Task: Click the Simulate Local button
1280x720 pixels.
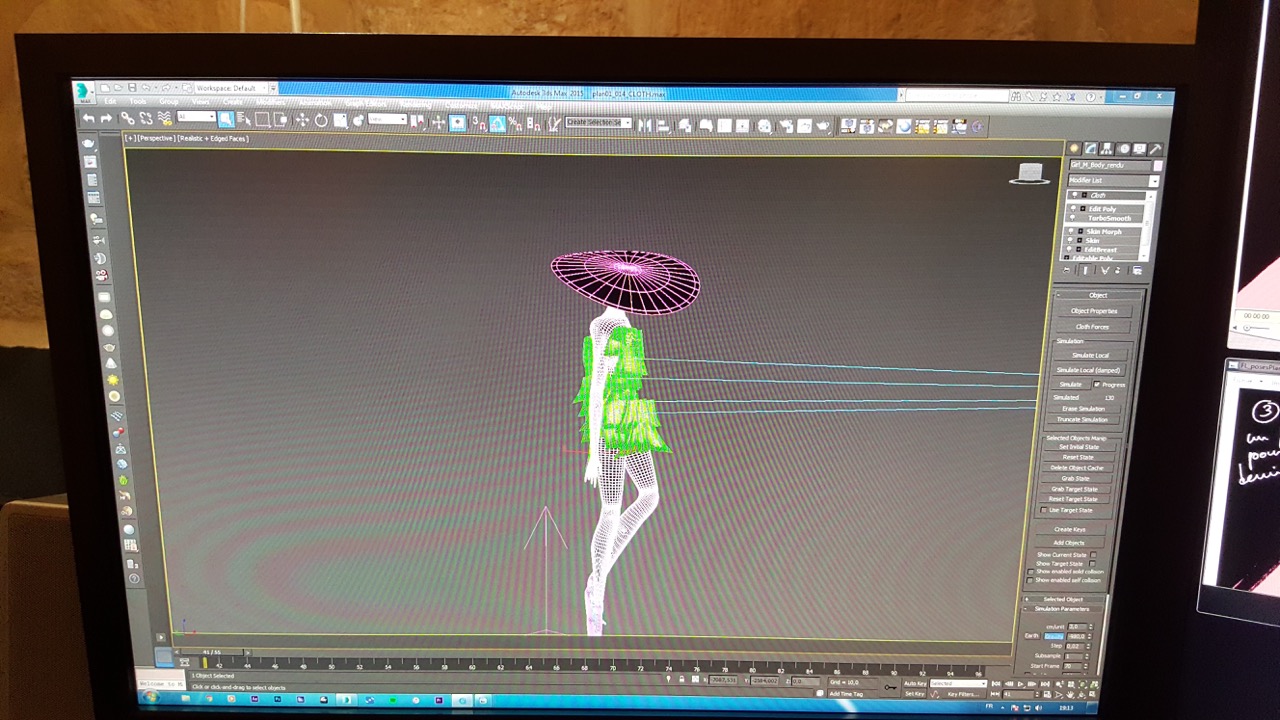Action: tap(1089, 355)
